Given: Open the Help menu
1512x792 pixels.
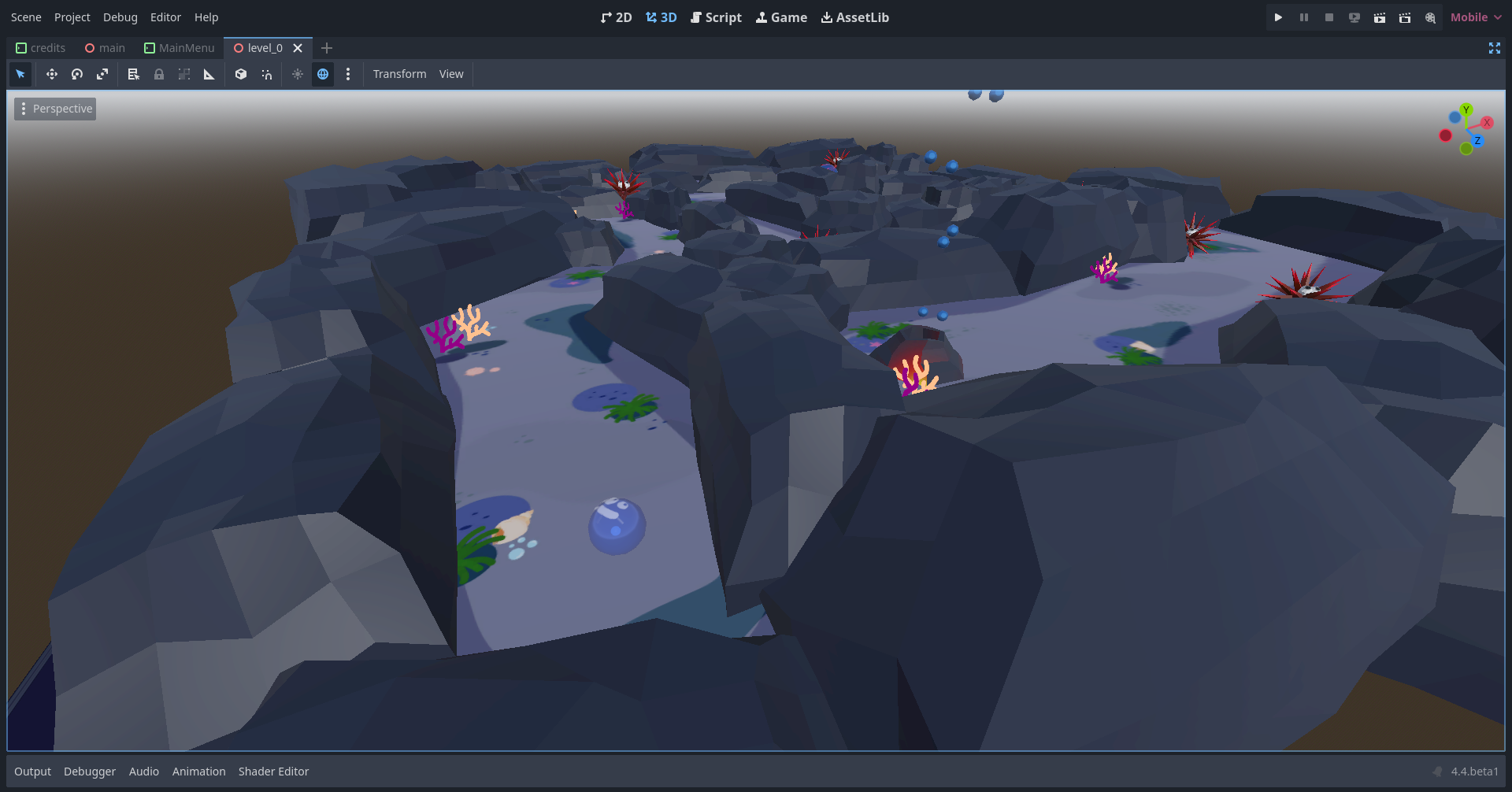Looking at the screenshot, I should coord(206,17).
